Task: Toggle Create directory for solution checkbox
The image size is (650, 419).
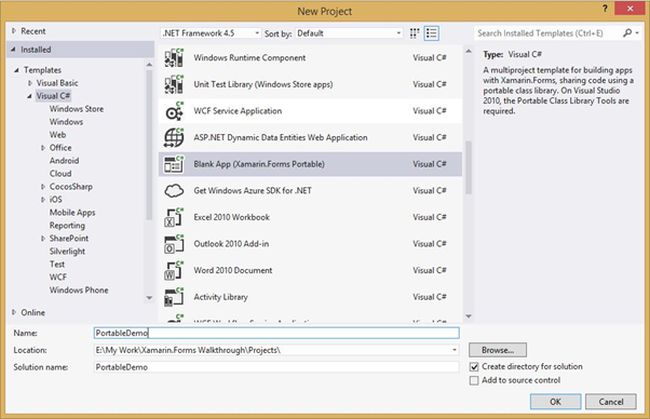Action: (x=474, y=367)
